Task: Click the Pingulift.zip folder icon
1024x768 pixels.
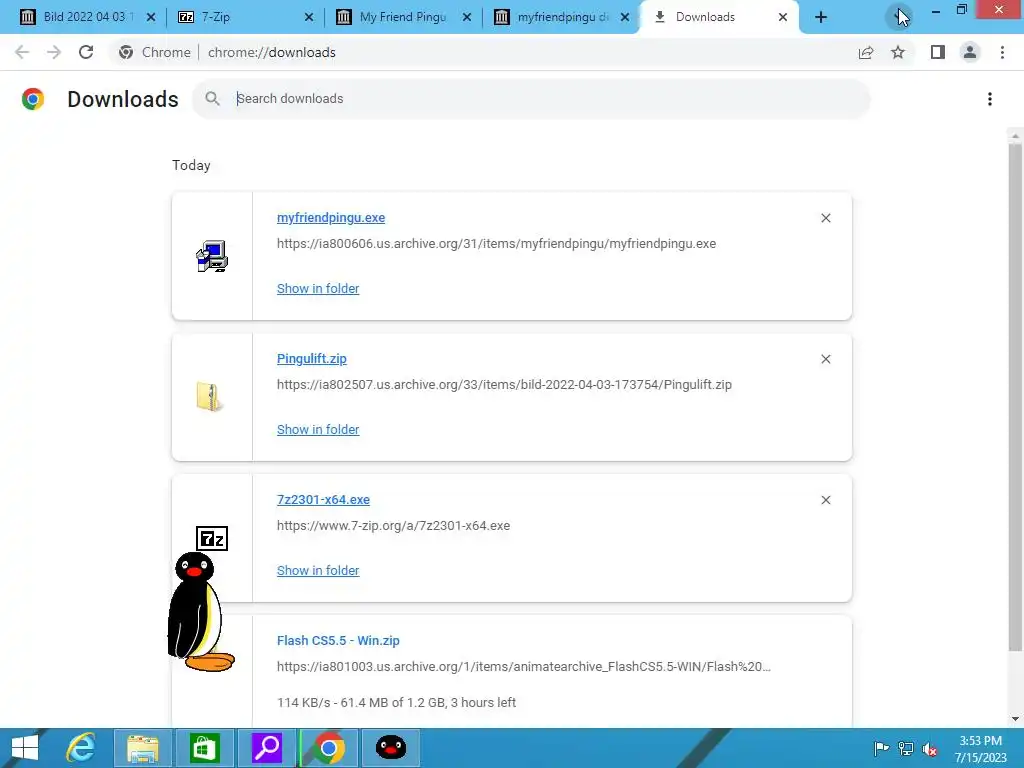Action: pos(210,397)
